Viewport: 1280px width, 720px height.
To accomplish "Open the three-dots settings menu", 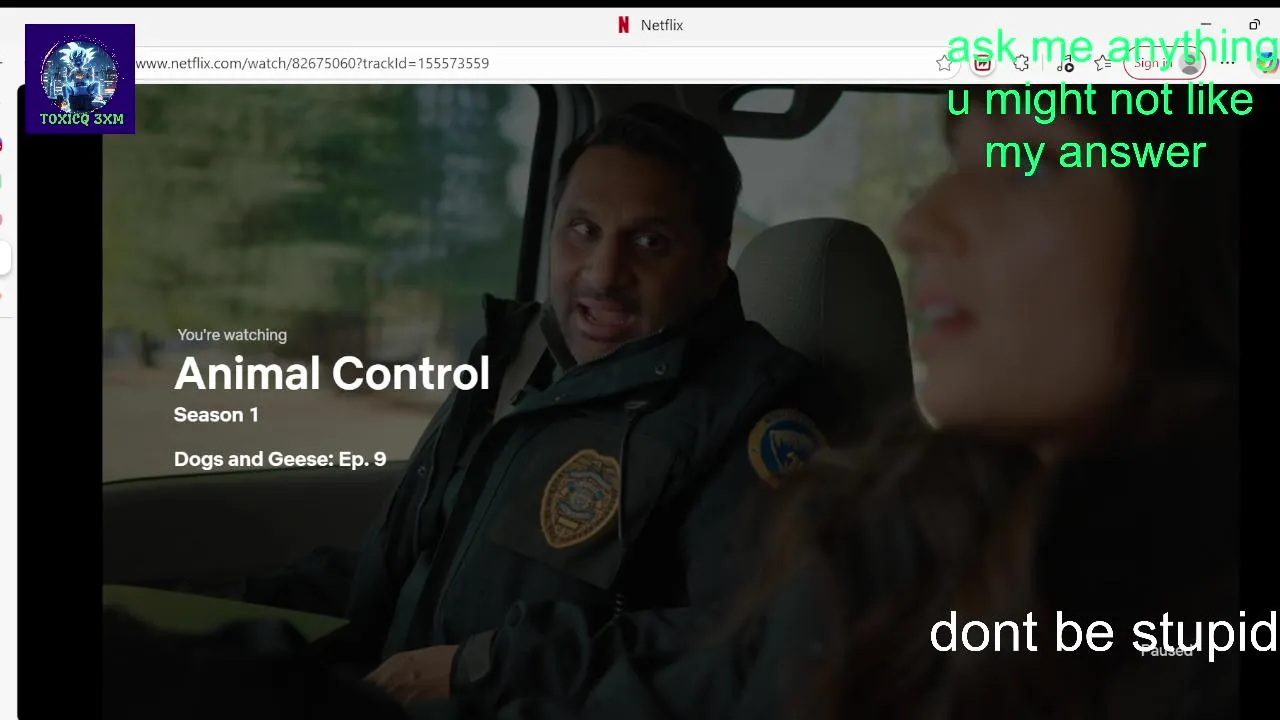I will point(1228,63).
